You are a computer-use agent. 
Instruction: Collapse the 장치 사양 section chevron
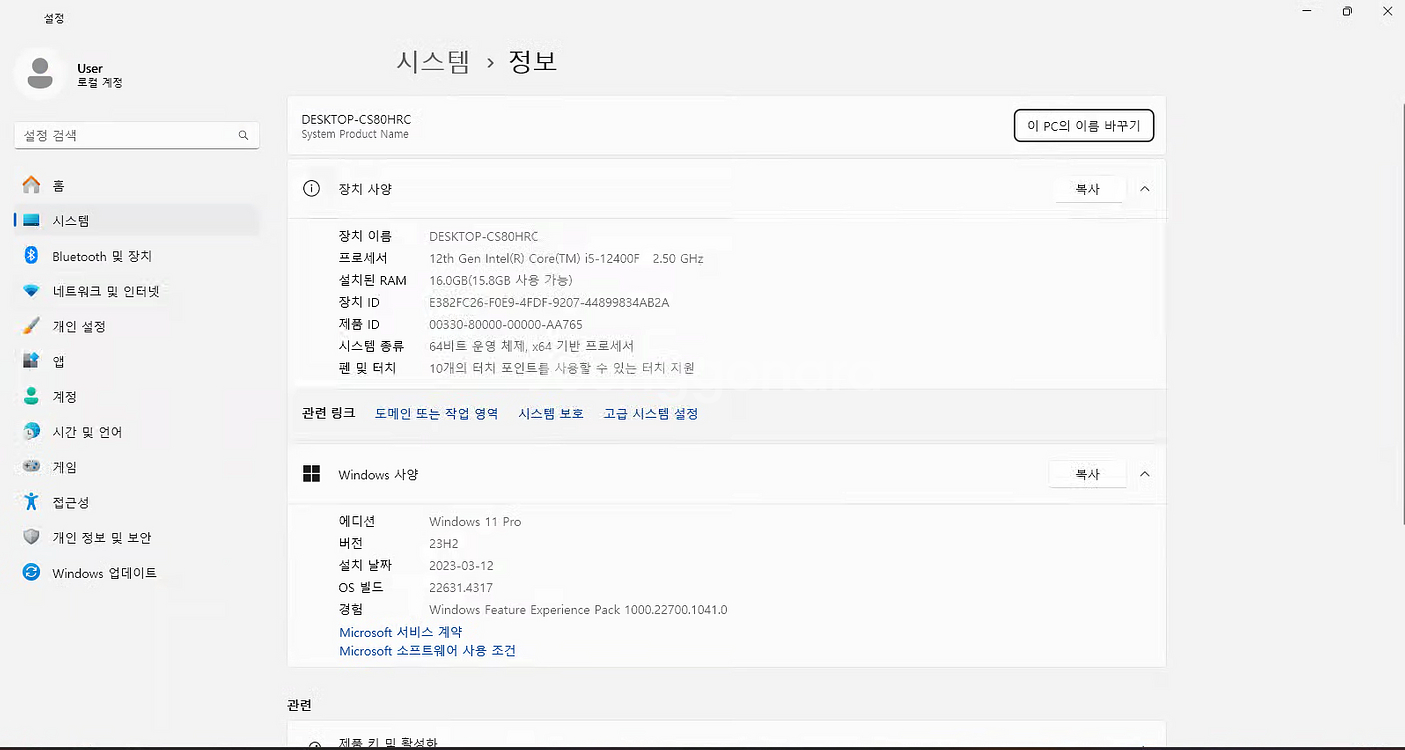(x=1145, y=189)
